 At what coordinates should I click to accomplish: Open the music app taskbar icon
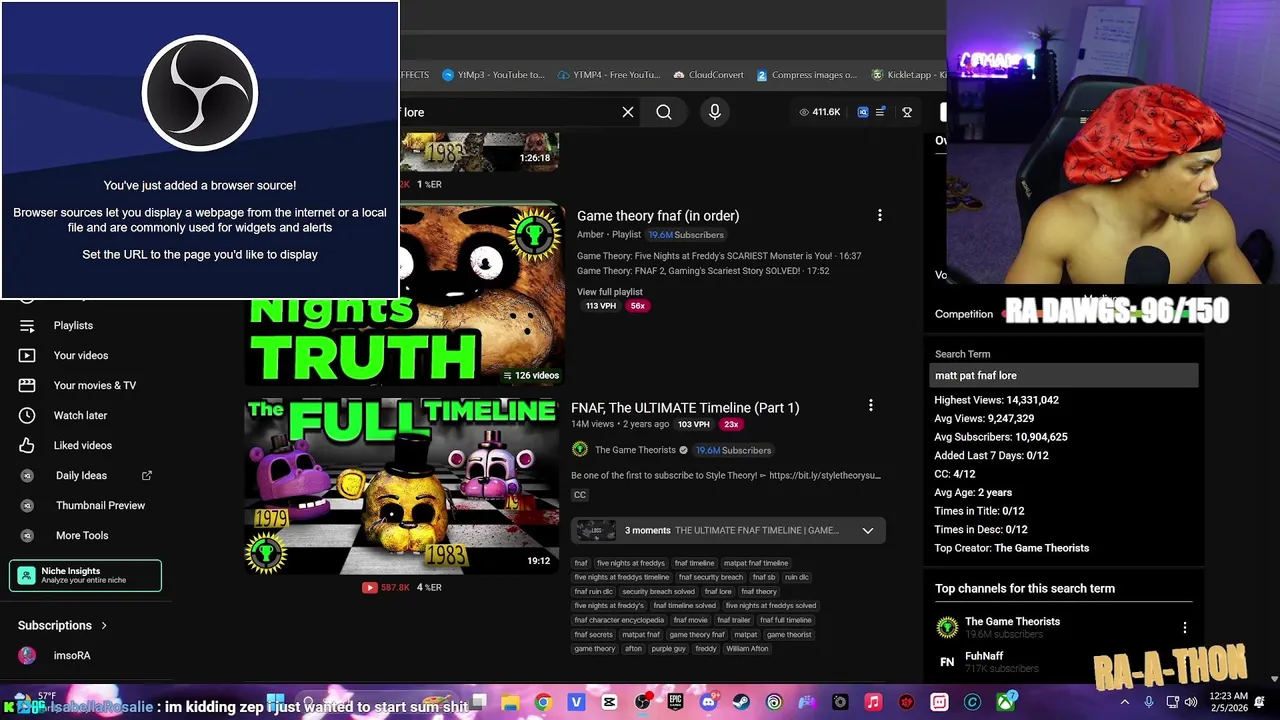point(873,702)
